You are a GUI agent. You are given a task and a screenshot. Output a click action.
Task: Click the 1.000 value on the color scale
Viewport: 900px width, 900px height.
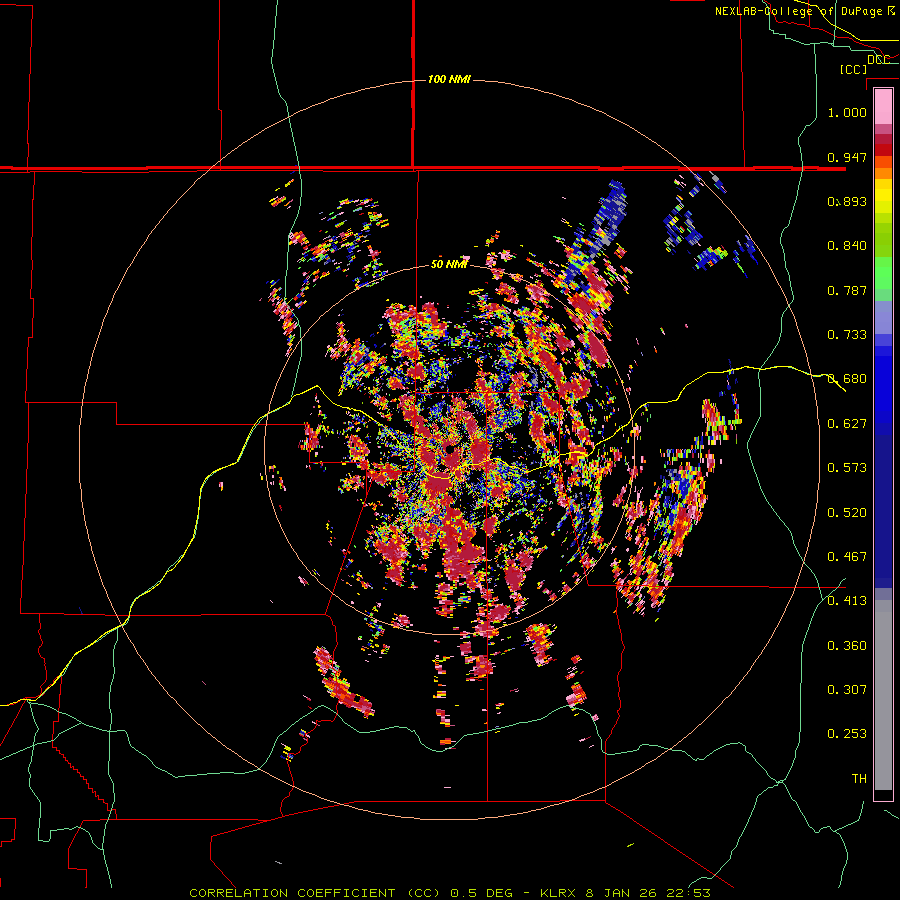point(847,112)
